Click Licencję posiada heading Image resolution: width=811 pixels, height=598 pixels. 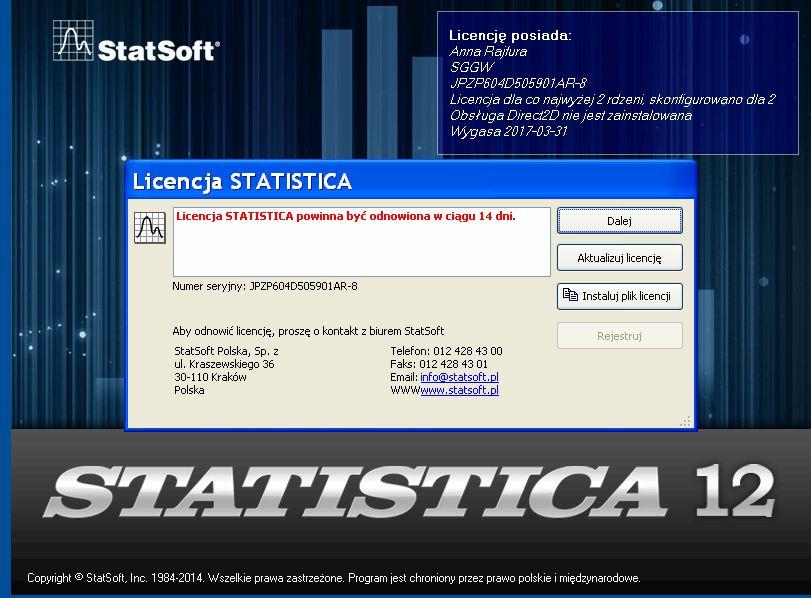coord(510,35)
